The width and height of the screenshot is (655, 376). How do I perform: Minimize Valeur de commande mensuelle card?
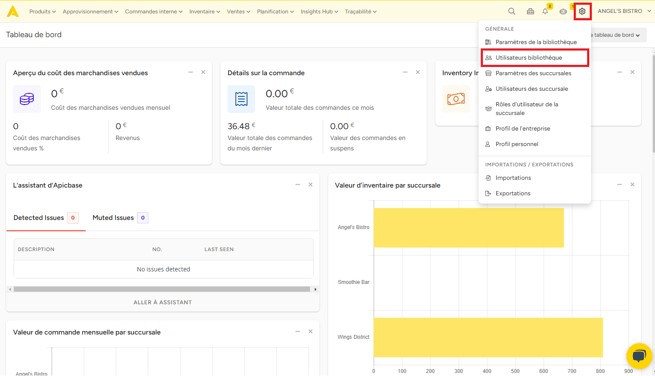tap(298, 331)
